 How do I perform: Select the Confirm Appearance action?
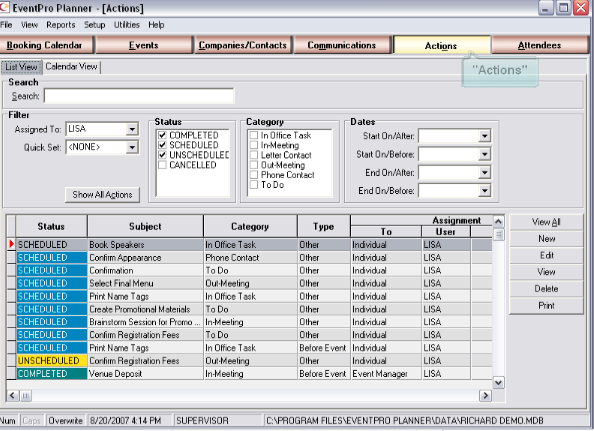(x=250, y=258)
